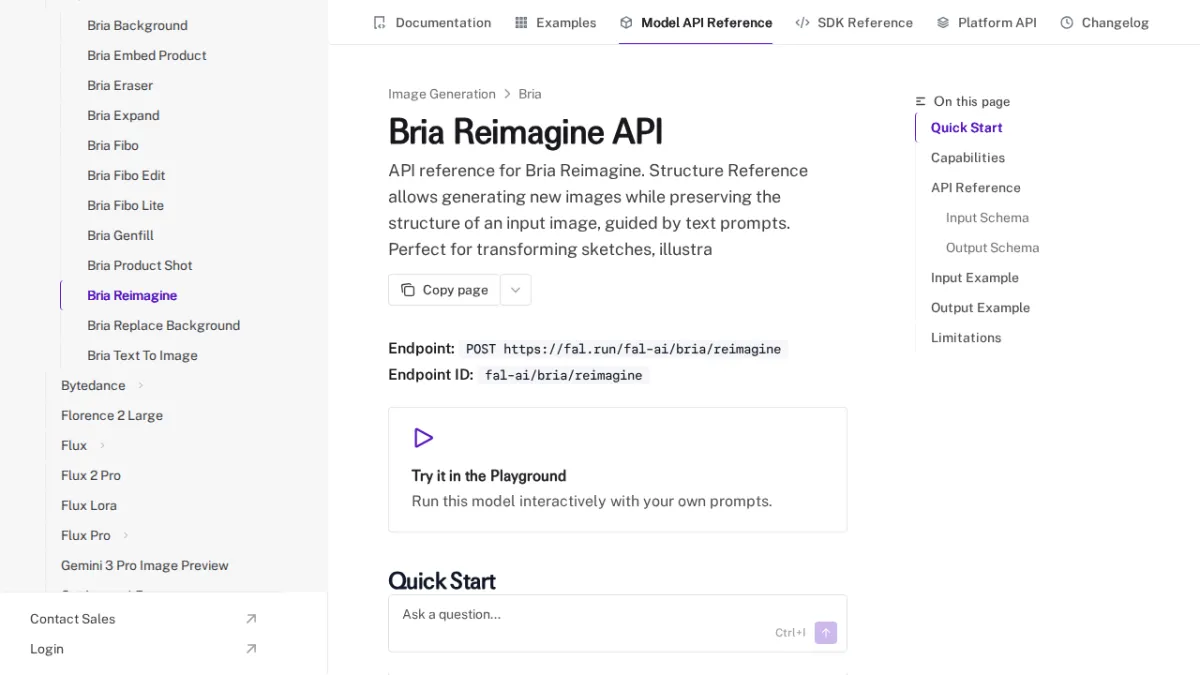Jump to Input Schema in page outline
The height and width of the screenshot is (675, 1200).
[987, 218]
